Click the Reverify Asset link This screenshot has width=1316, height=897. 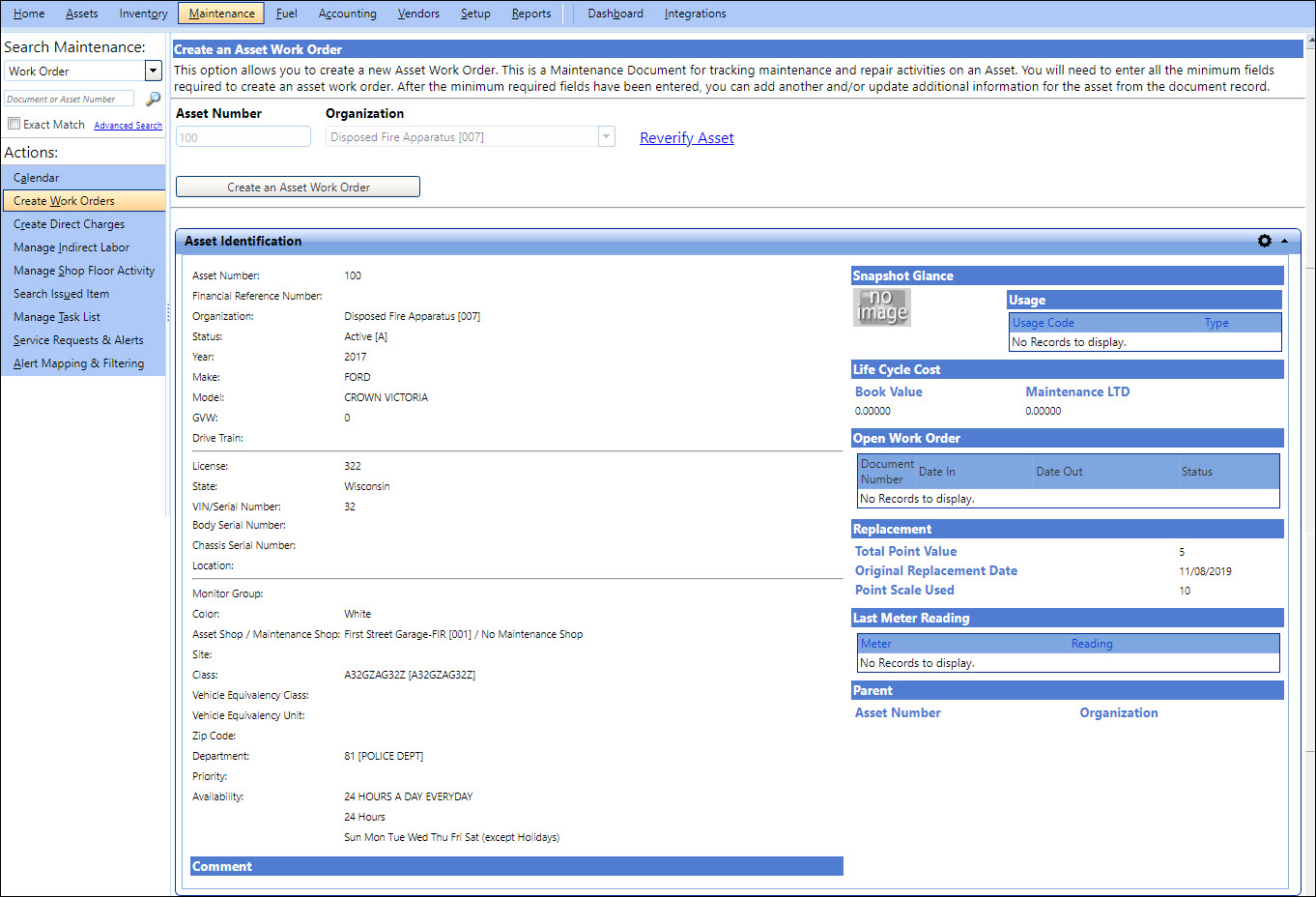coord(687,138)
